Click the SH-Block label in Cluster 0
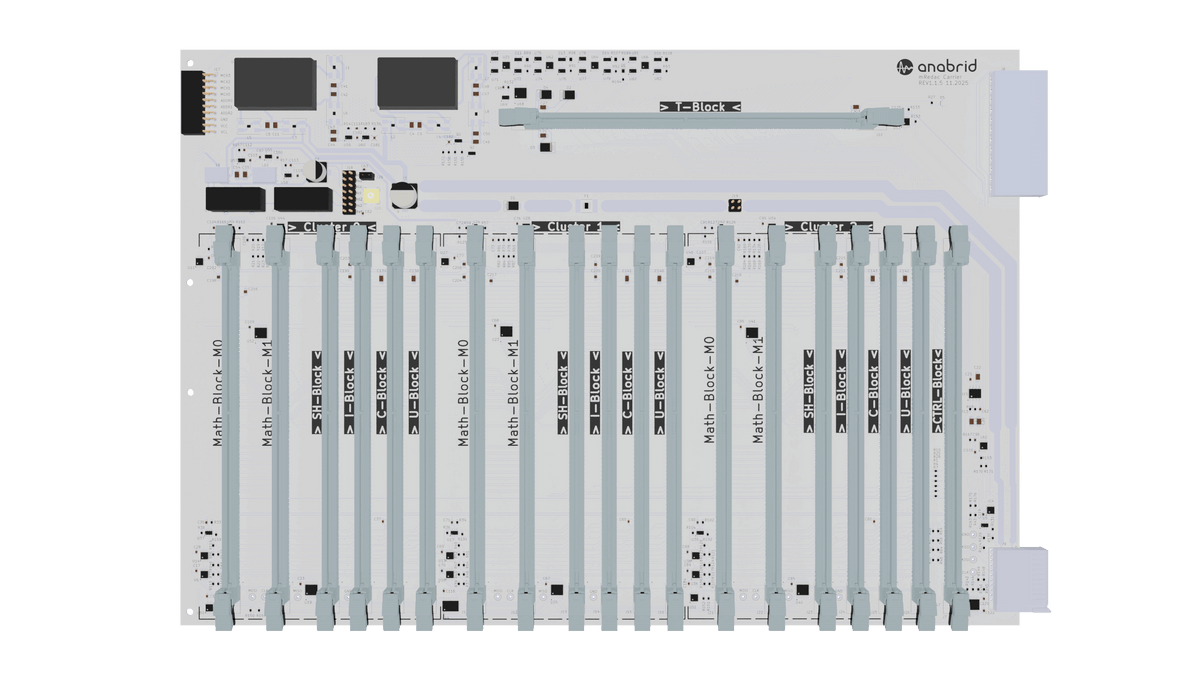 click(x=317, y=392)
